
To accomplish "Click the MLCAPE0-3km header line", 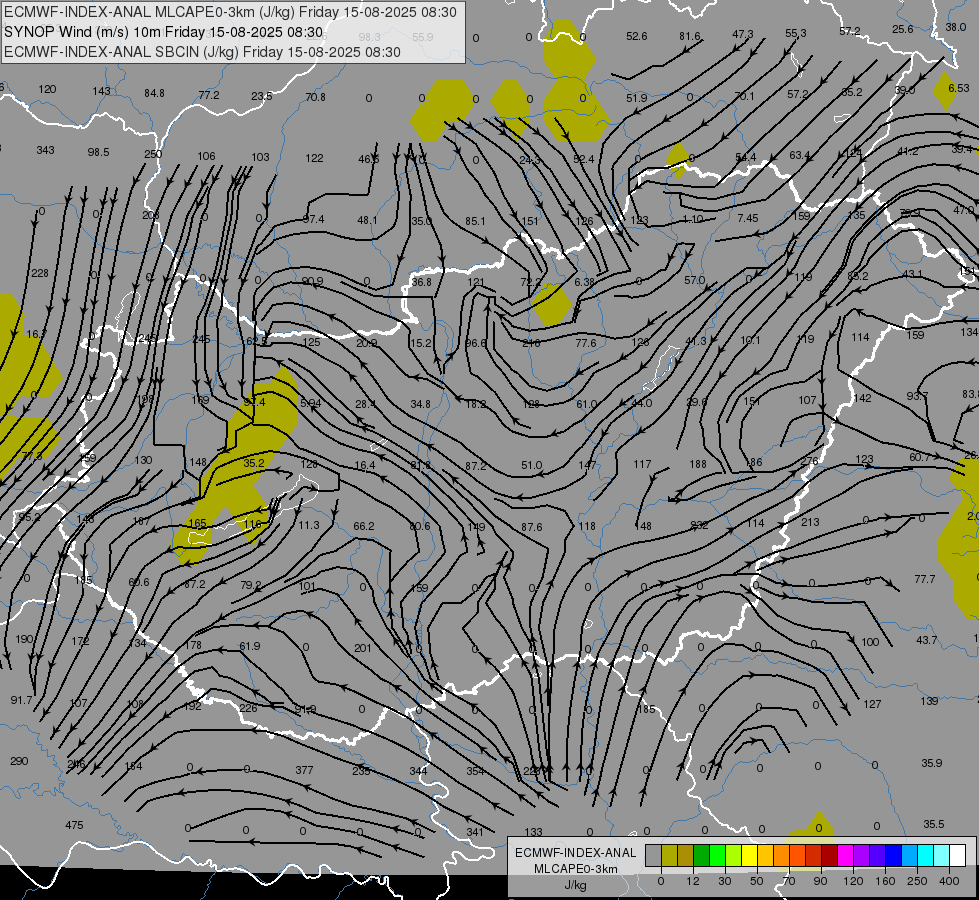I will click(230, 12).
